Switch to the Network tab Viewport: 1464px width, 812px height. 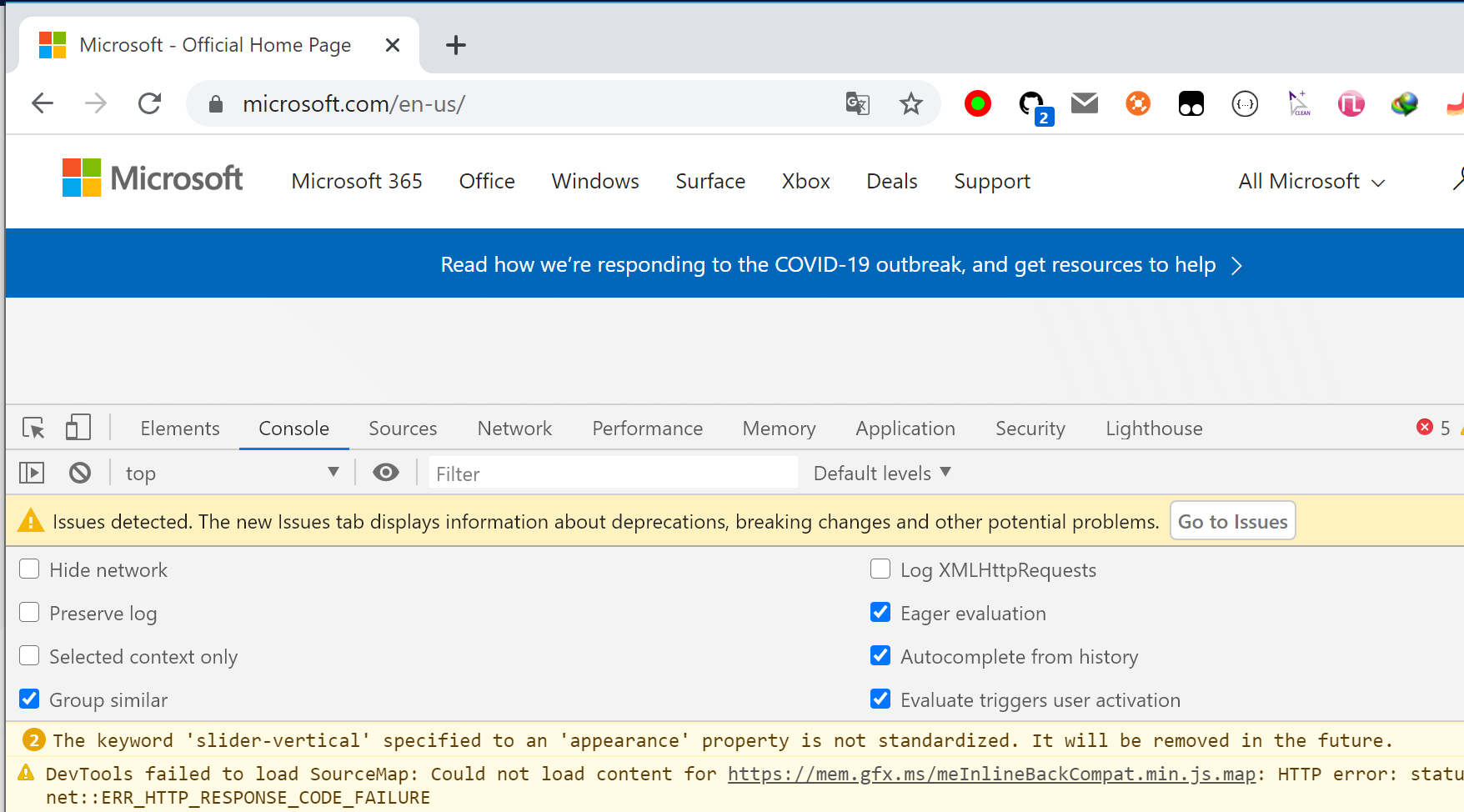coord(514,429)
